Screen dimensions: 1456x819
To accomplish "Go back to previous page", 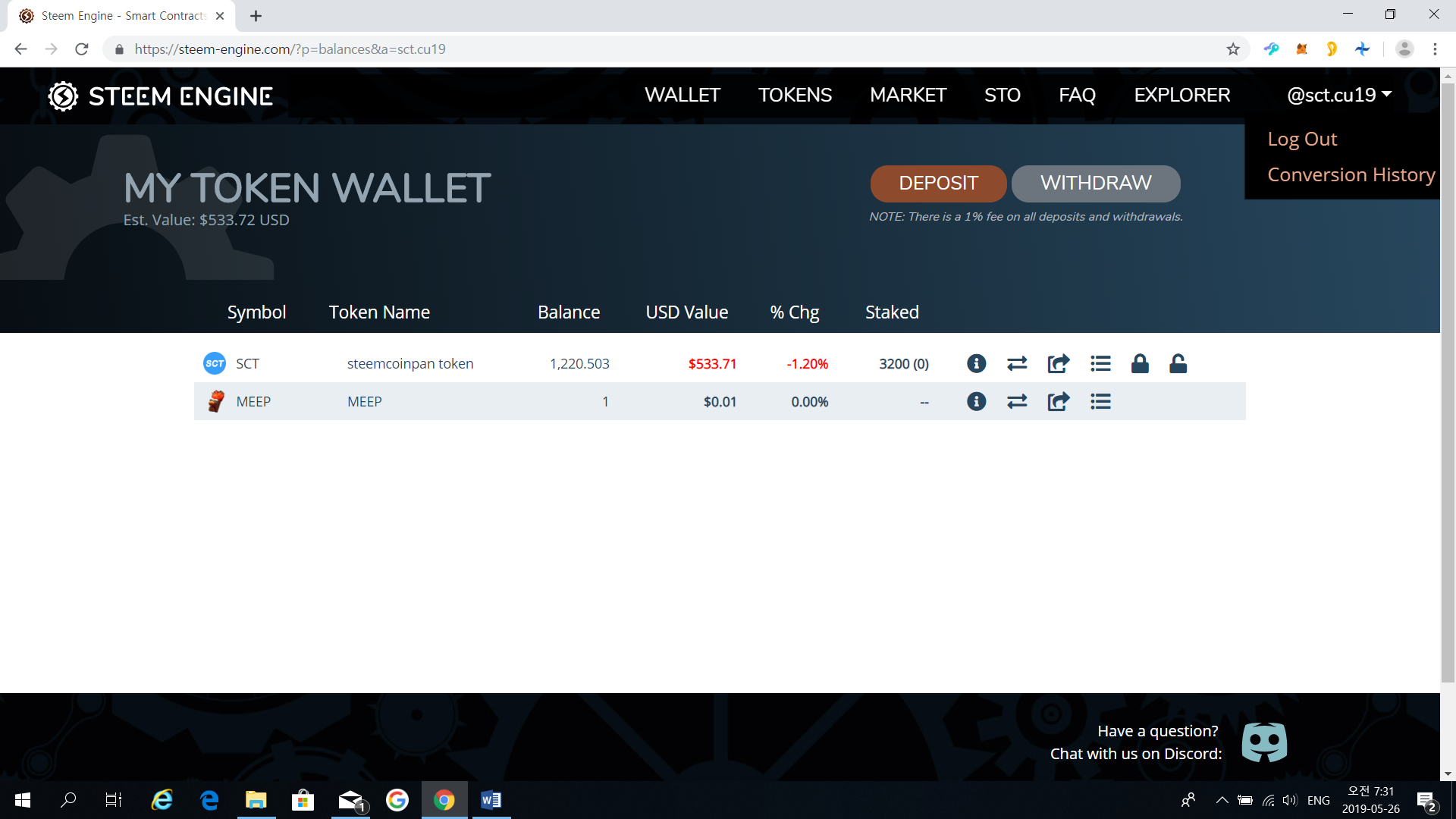I will point(20,49).
